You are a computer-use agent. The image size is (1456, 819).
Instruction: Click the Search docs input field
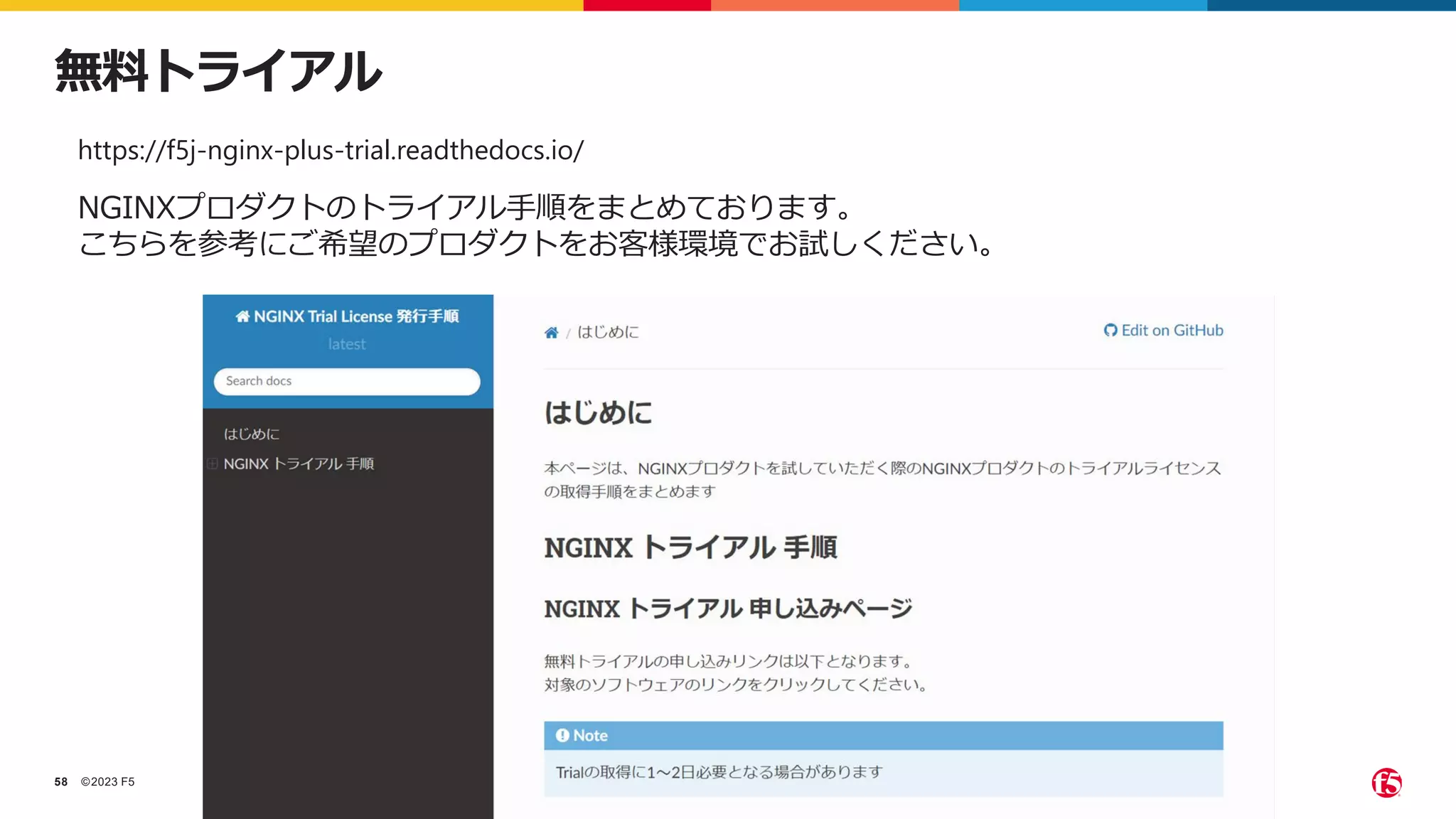pyautogui.click(x=347, y=381)
